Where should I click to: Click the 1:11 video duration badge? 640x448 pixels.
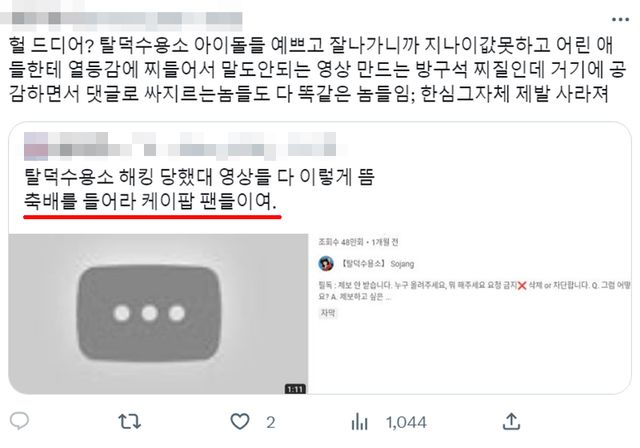(295, 389)
